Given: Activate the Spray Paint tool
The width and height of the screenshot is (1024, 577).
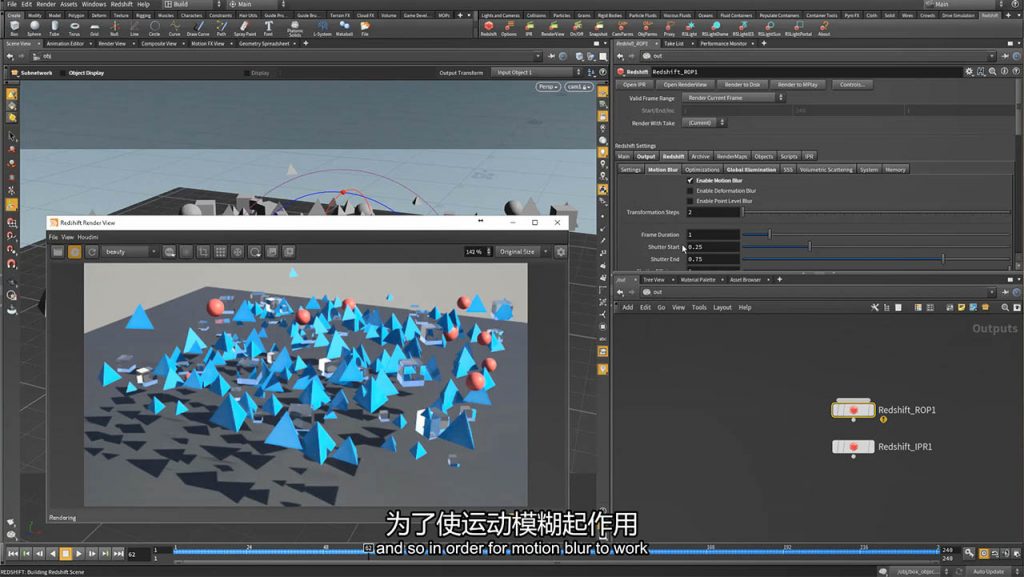Looking at the screenshot, I should click(x=245, y=28).
